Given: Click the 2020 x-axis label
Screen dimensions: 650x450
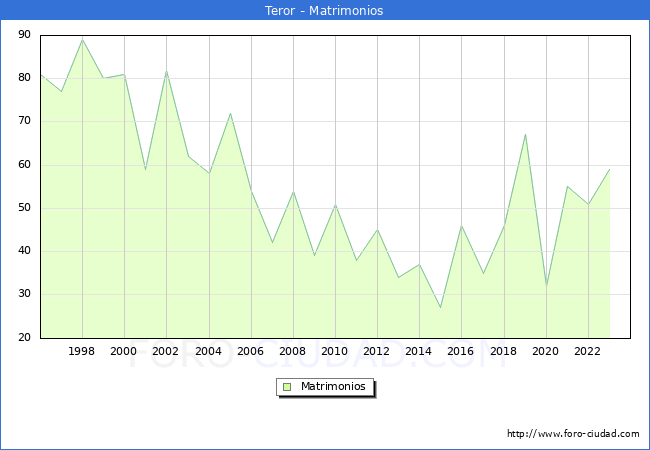Looking at the screenshot, I should pyautogui.click(x=546, y=351).
